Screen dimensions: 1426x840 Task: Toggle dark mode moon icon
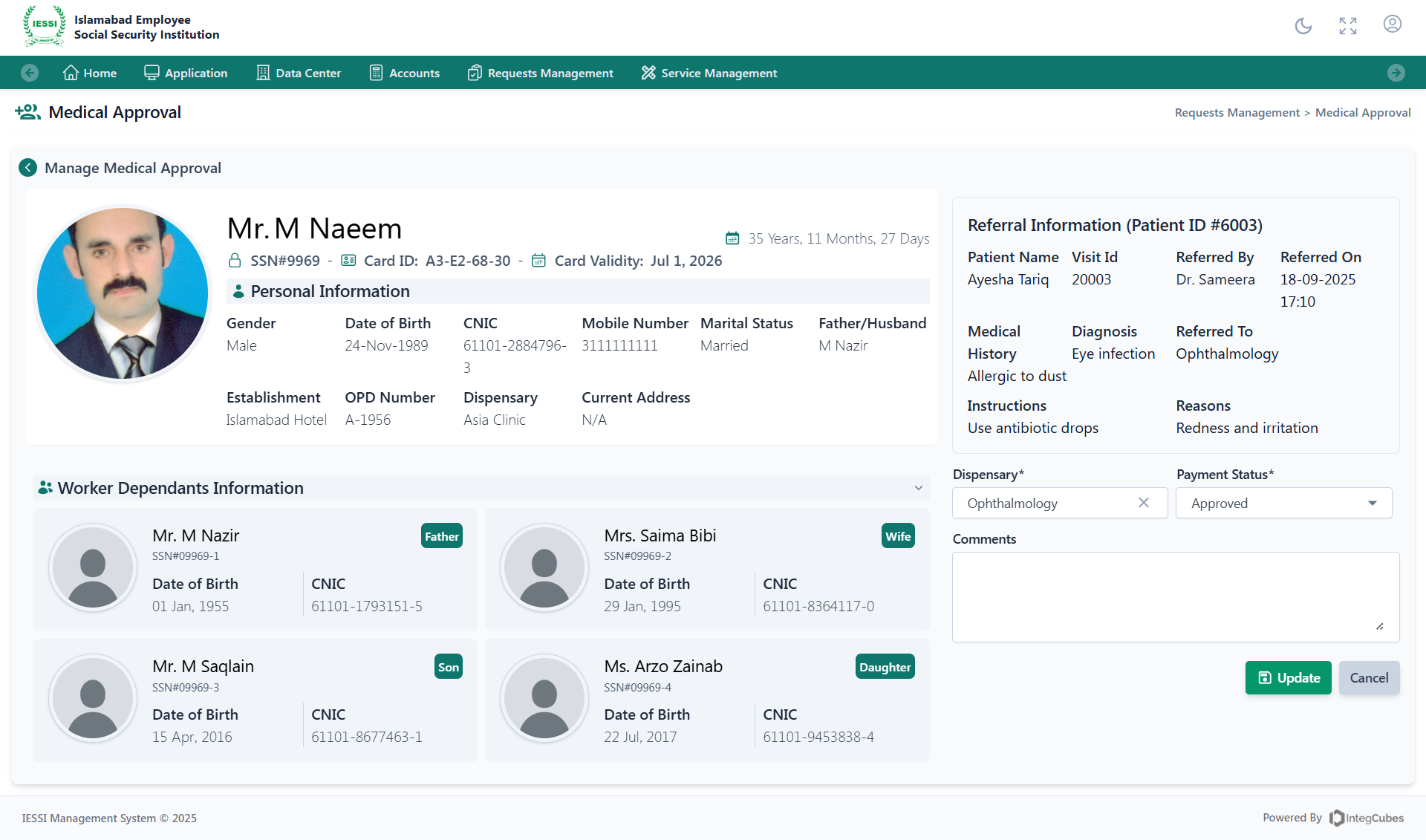click(x=1303, y=26)
